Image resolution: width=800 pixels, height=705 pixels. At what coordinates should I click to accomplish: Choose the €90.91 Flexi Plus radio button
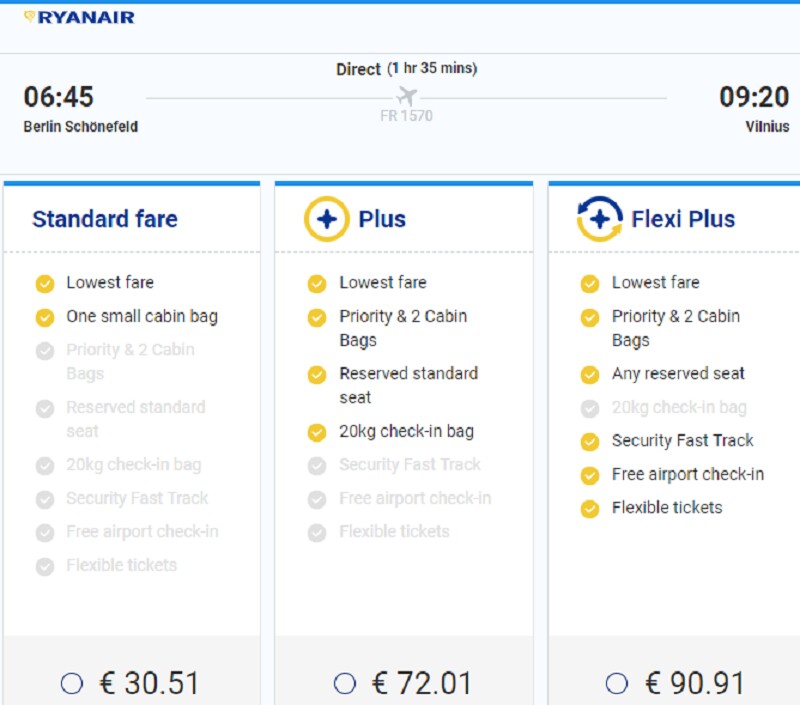click(x=617, y=684)
